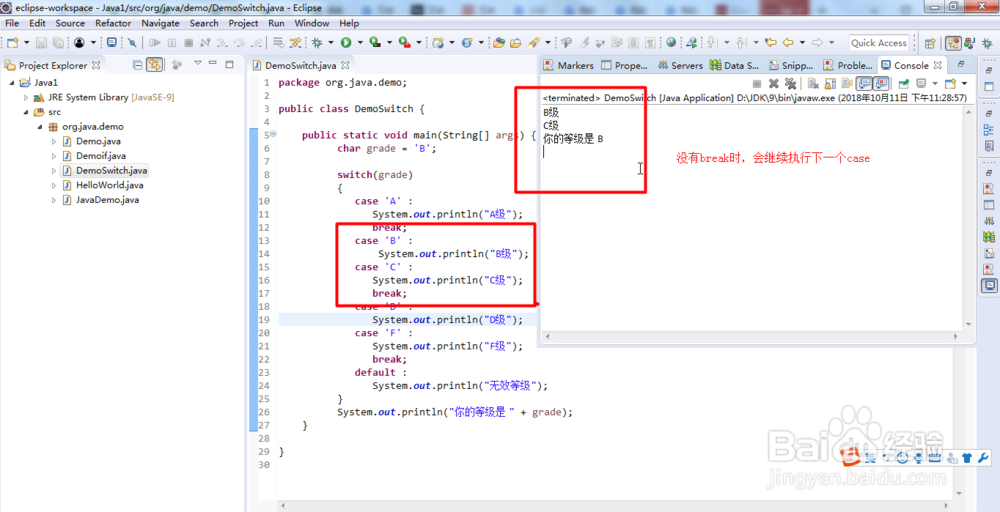Open the Project Explorer view menu
The height and width of the screenshot is (512, 1000).
click(x=197, y=63)
